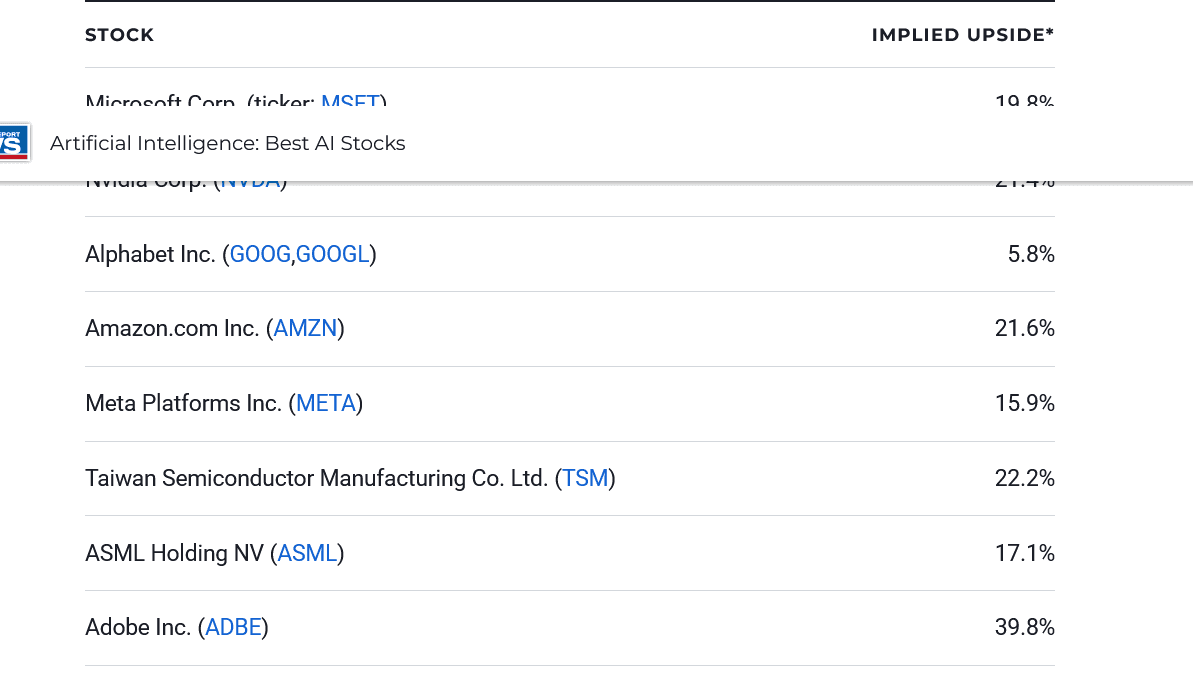Click the STOCK column header
1193x684 pixels.
119,35
